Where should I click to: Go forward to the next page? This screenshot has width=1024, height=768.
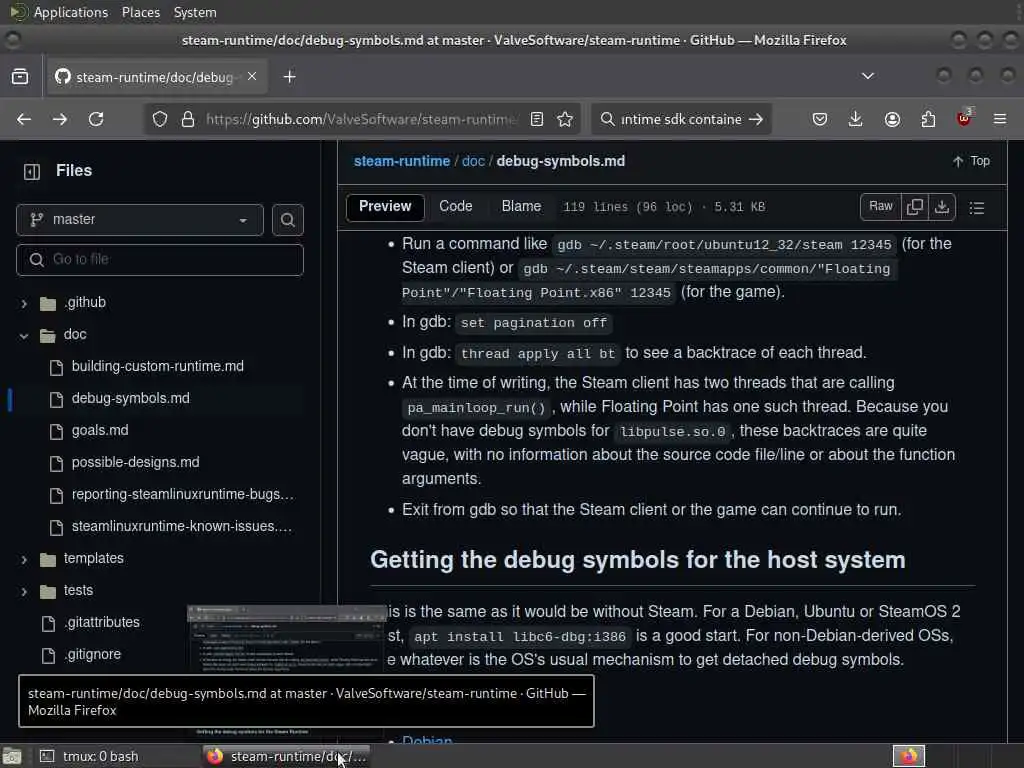[59, 119]
